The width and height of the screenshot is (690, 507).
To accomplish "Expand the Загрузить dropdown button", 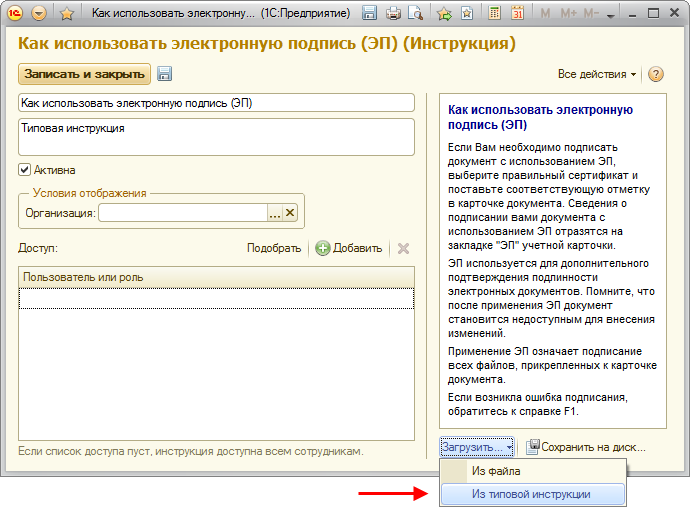I will click(478, 447).
